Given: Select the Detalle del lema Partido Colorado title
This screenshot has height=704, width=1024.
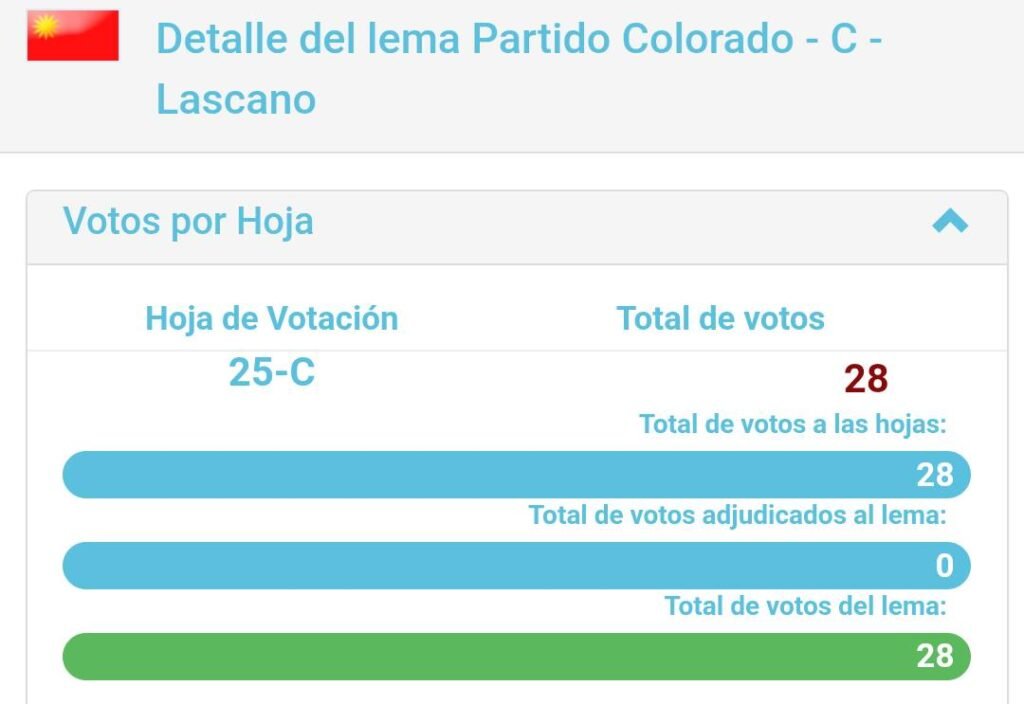Looking at the screenshot, I should click(519, 69).
